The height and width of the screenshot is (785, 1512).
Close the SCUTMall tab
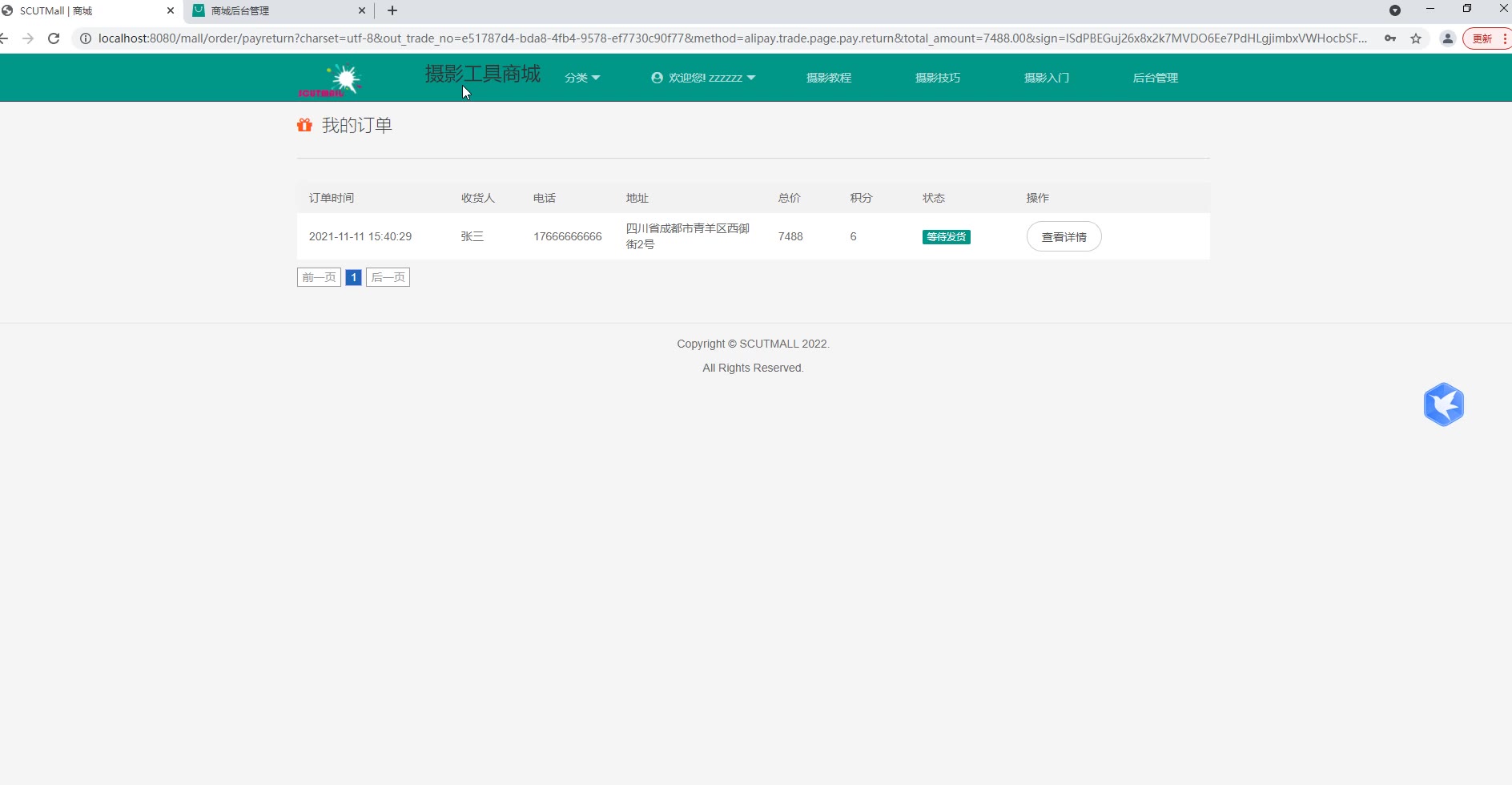[170, 10]
